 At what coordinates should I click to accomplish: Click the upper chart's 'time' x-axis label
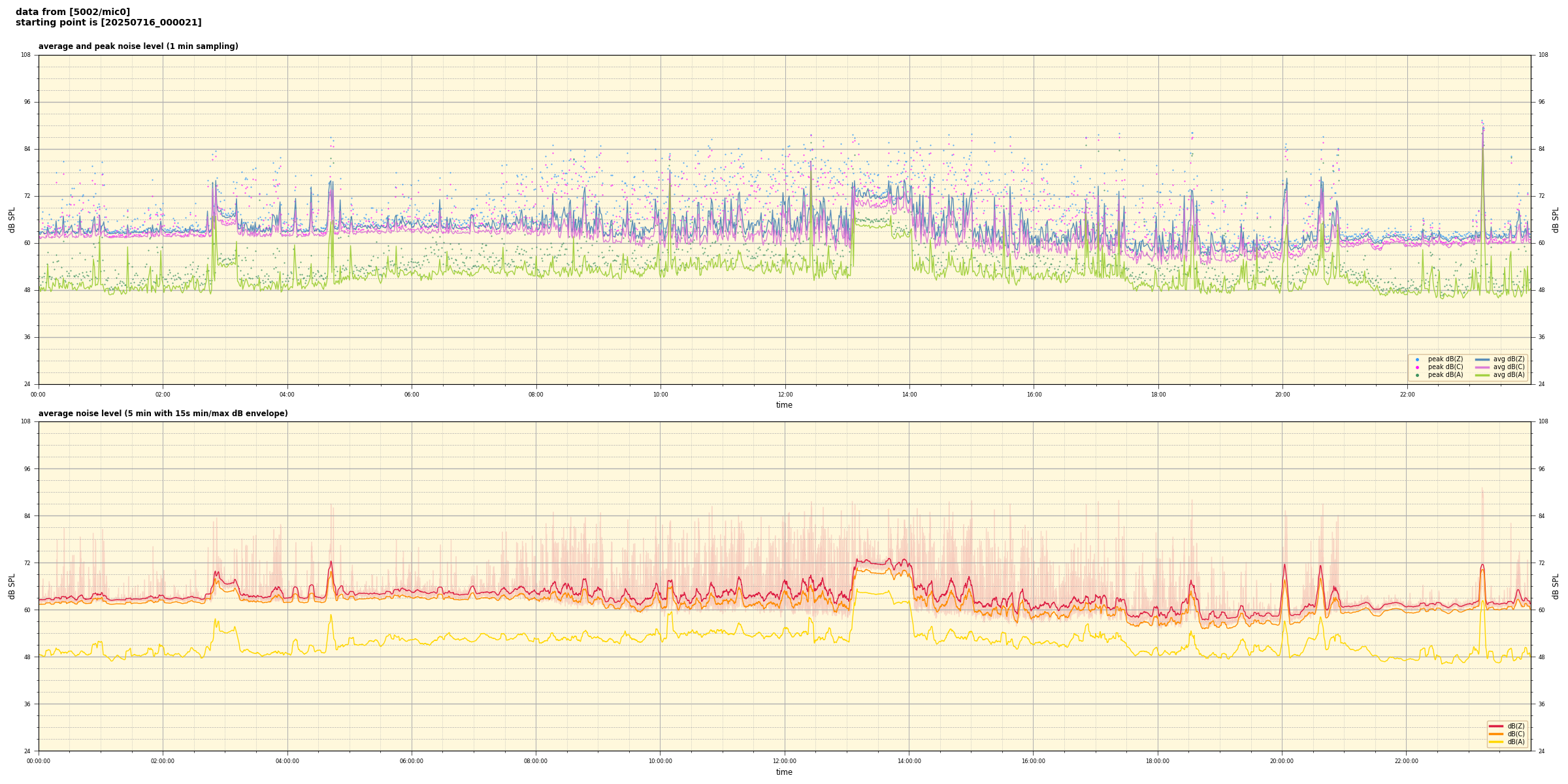tap(784, 405)
